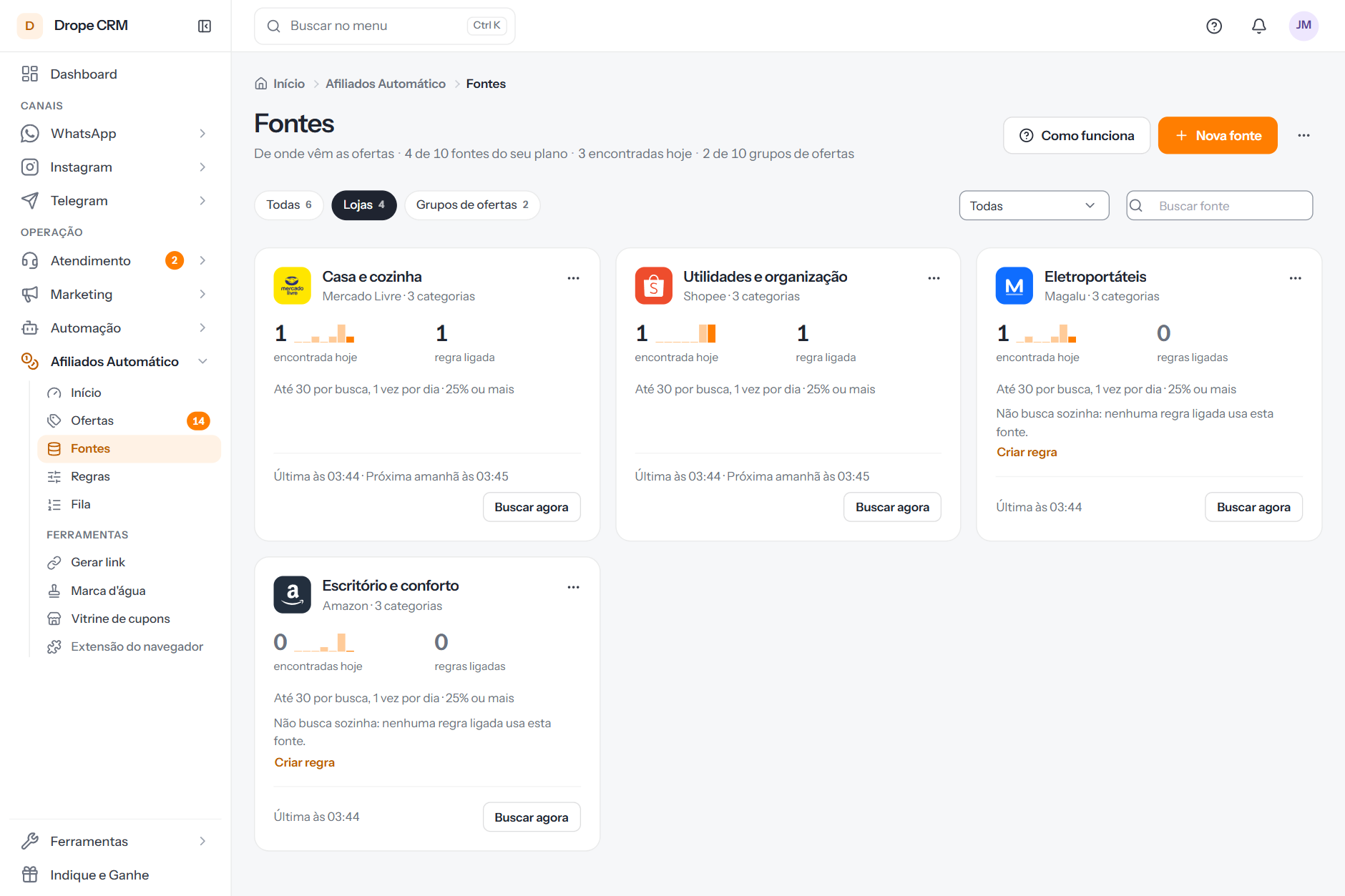Click Criar regra link on Eletroportáteis card
This screenshot has height=896, width=1345.
[1027, 452]
